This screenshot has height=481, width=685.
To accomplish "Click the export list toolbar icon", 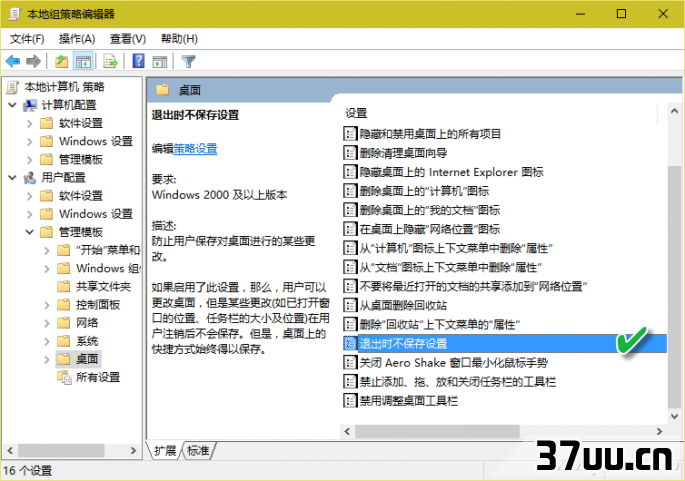I will [x=111, y=61].
